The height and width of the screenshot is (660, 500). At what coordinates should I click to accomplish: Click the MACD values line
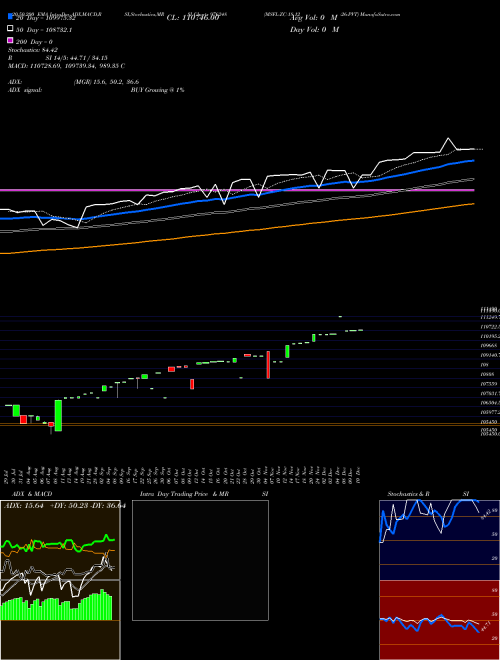coord(66,66)
